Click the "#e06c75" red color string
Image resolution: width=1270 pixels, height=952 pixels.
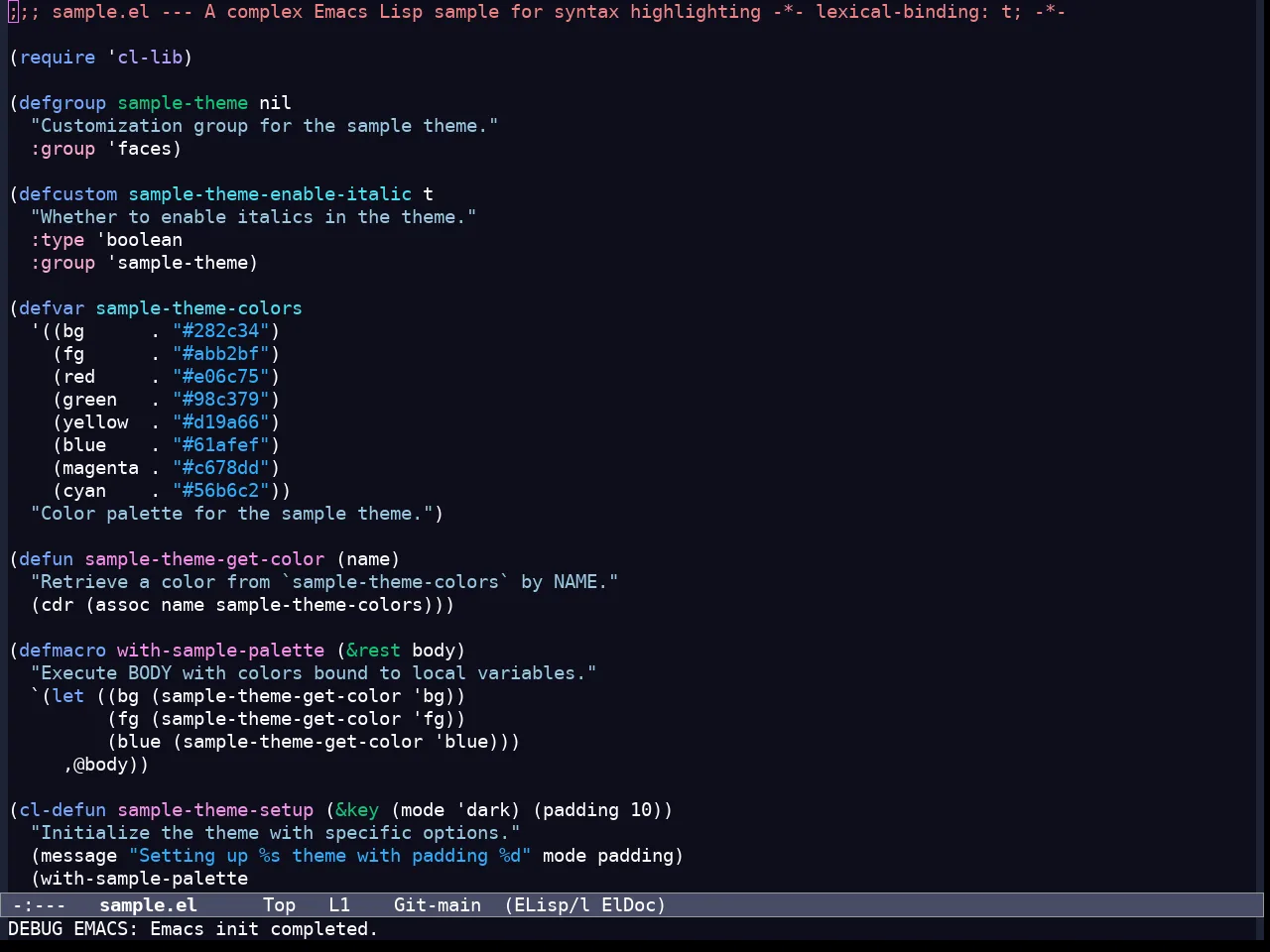tap(221, 376)
